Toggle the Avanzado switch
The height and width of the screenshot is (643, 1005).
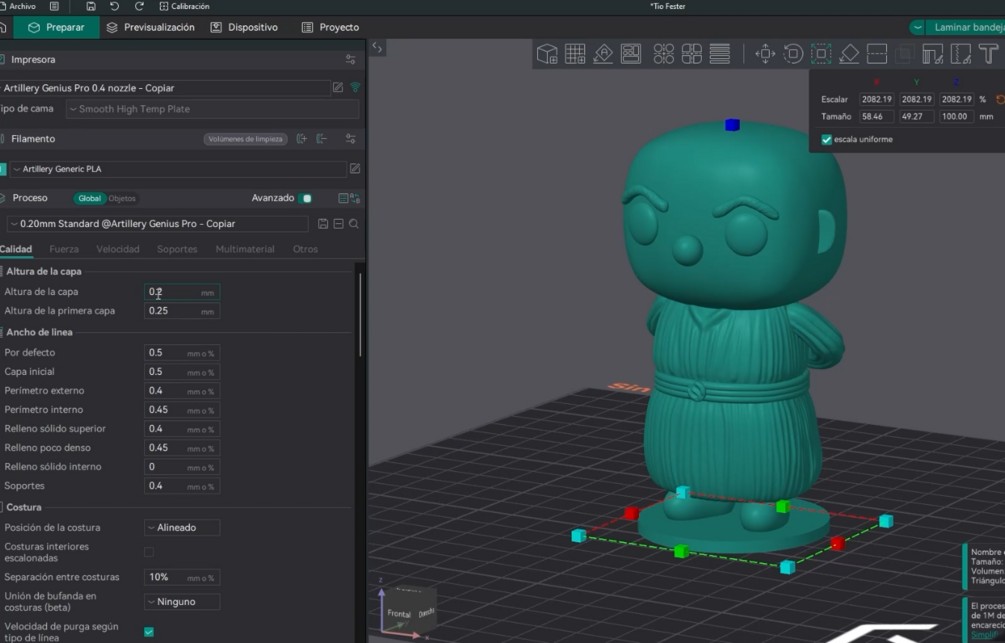coord(306,198)
